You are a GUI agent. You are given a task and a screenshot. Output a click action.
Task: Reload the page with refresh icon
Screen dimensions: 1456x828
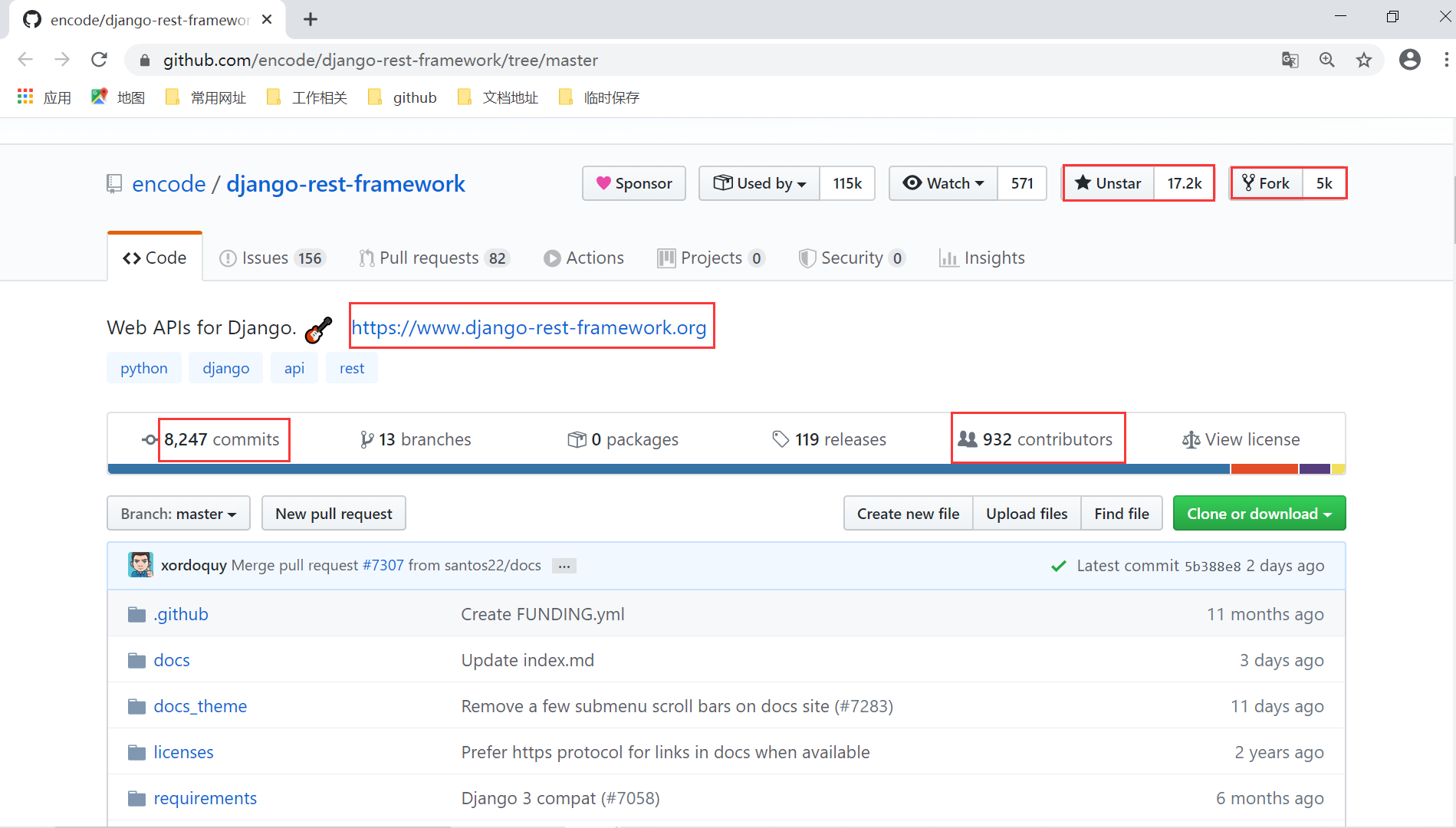[99, 60]
